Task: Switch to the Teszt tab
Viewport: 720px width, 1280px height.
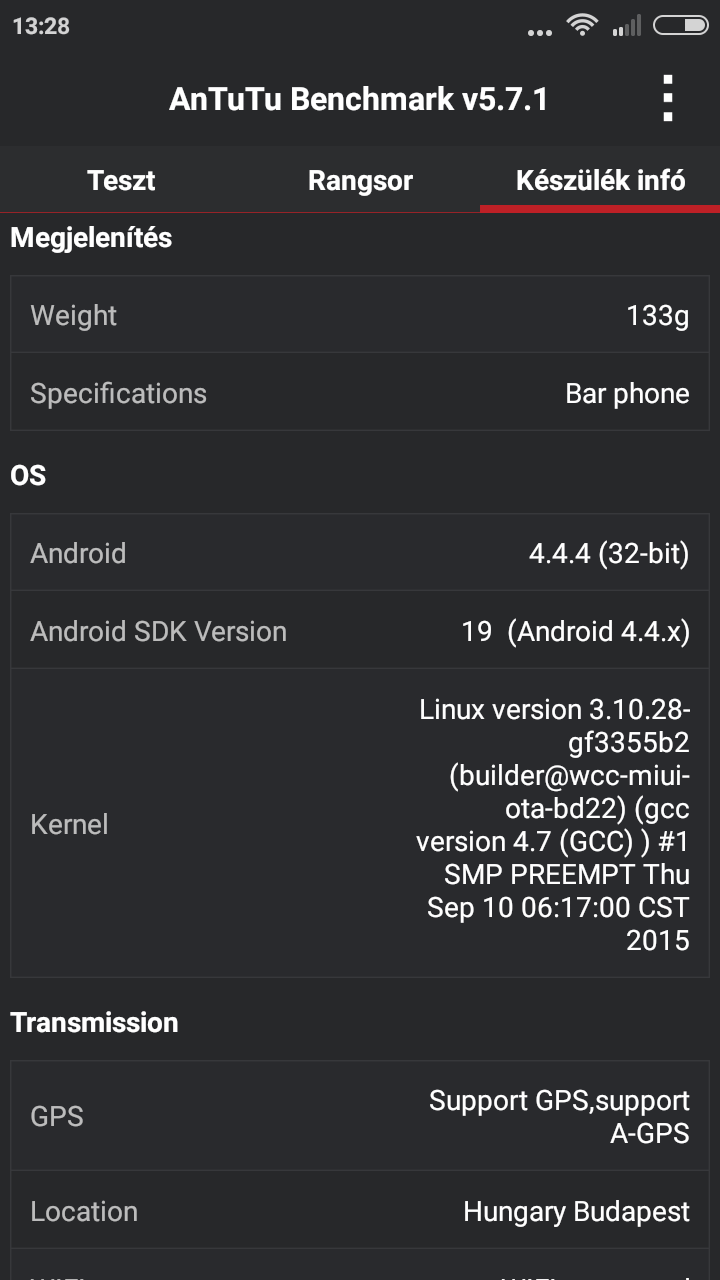Action: click(x=121, y=181)
